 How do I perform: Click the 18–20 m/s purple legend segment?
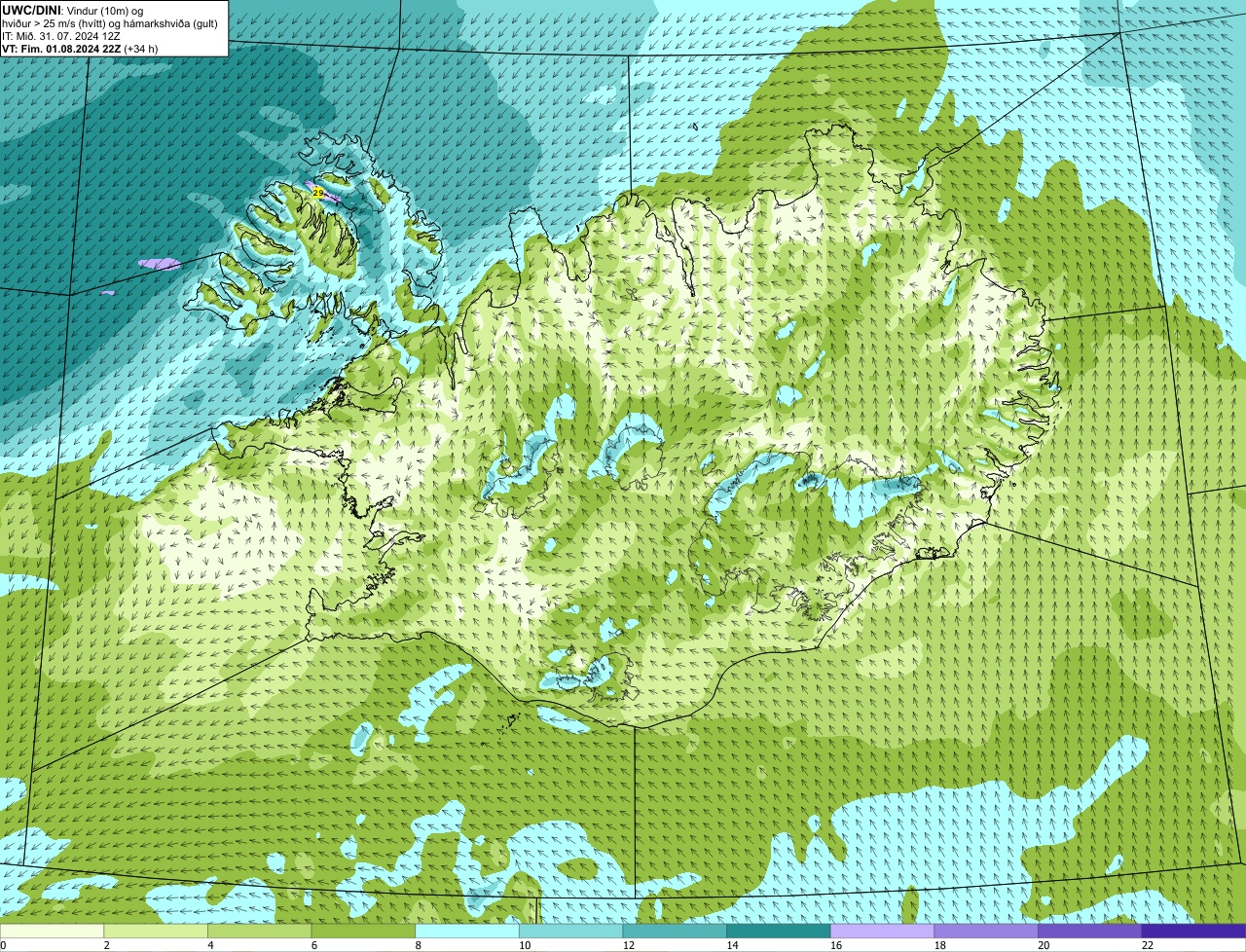point(986,931)
